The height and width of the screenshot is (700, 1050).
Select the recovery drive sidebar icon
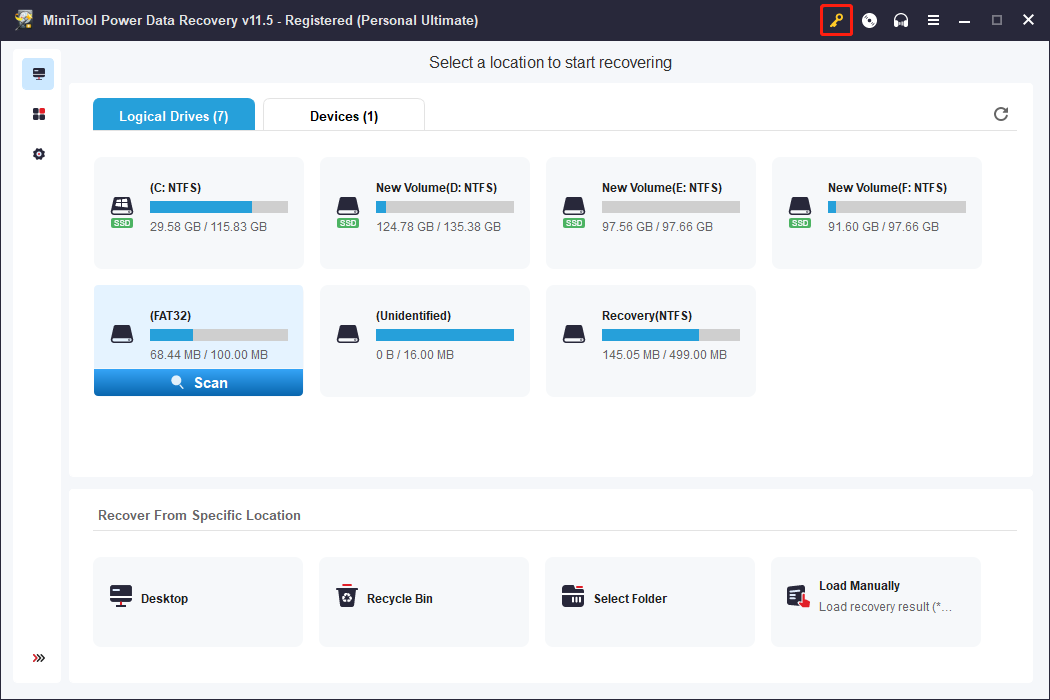point(38,74)
